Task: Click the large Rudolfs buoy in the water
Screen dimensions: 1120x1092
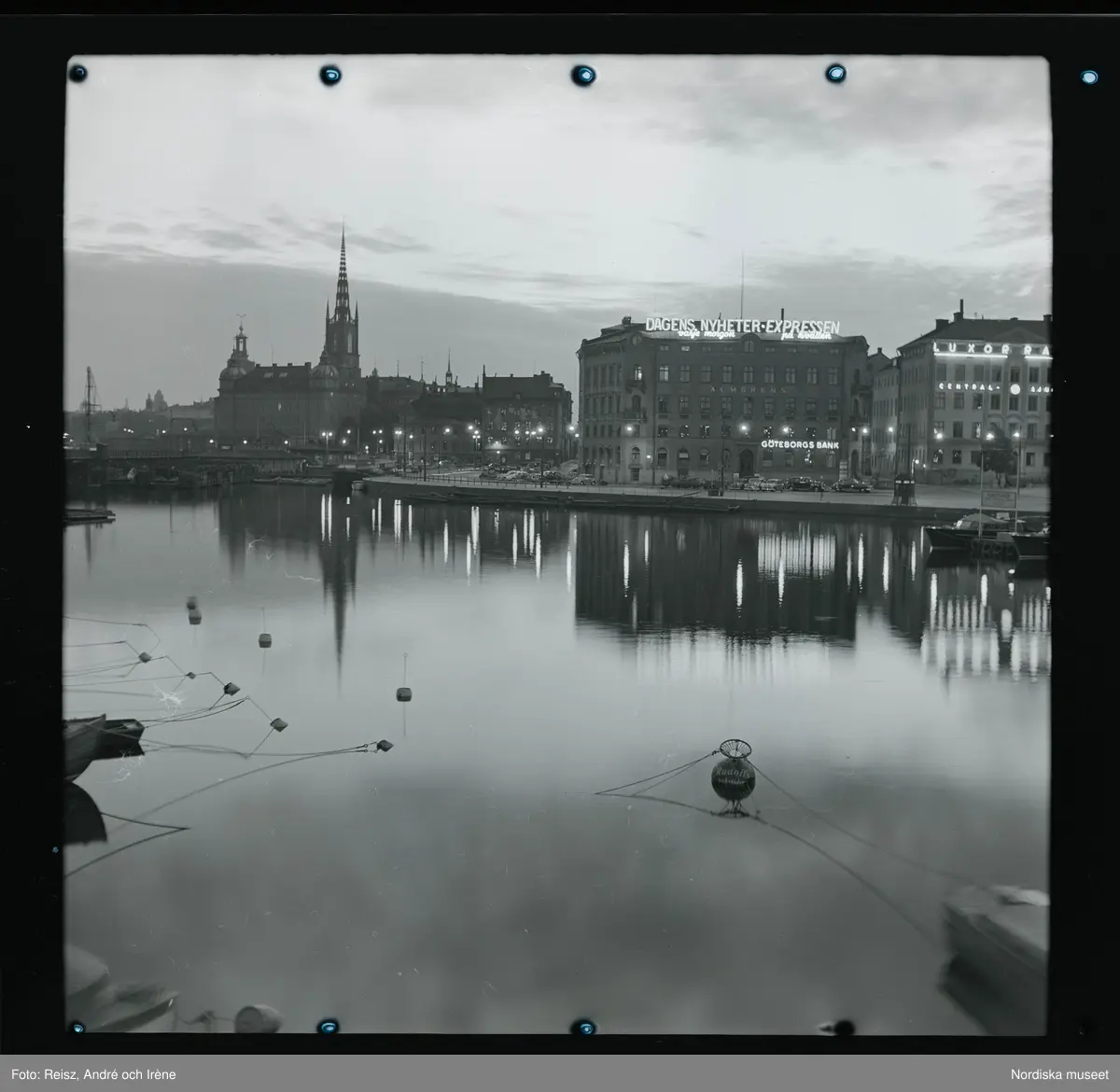Action: click(733, 777)
